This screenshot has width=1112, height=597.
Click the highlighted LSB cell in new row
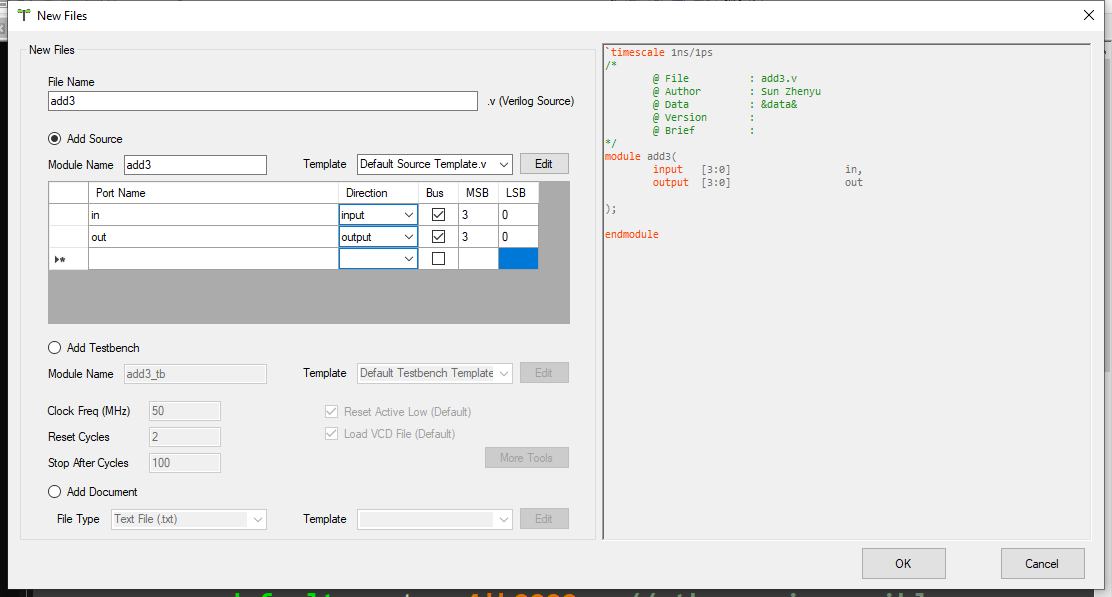(x=518, y=259)
